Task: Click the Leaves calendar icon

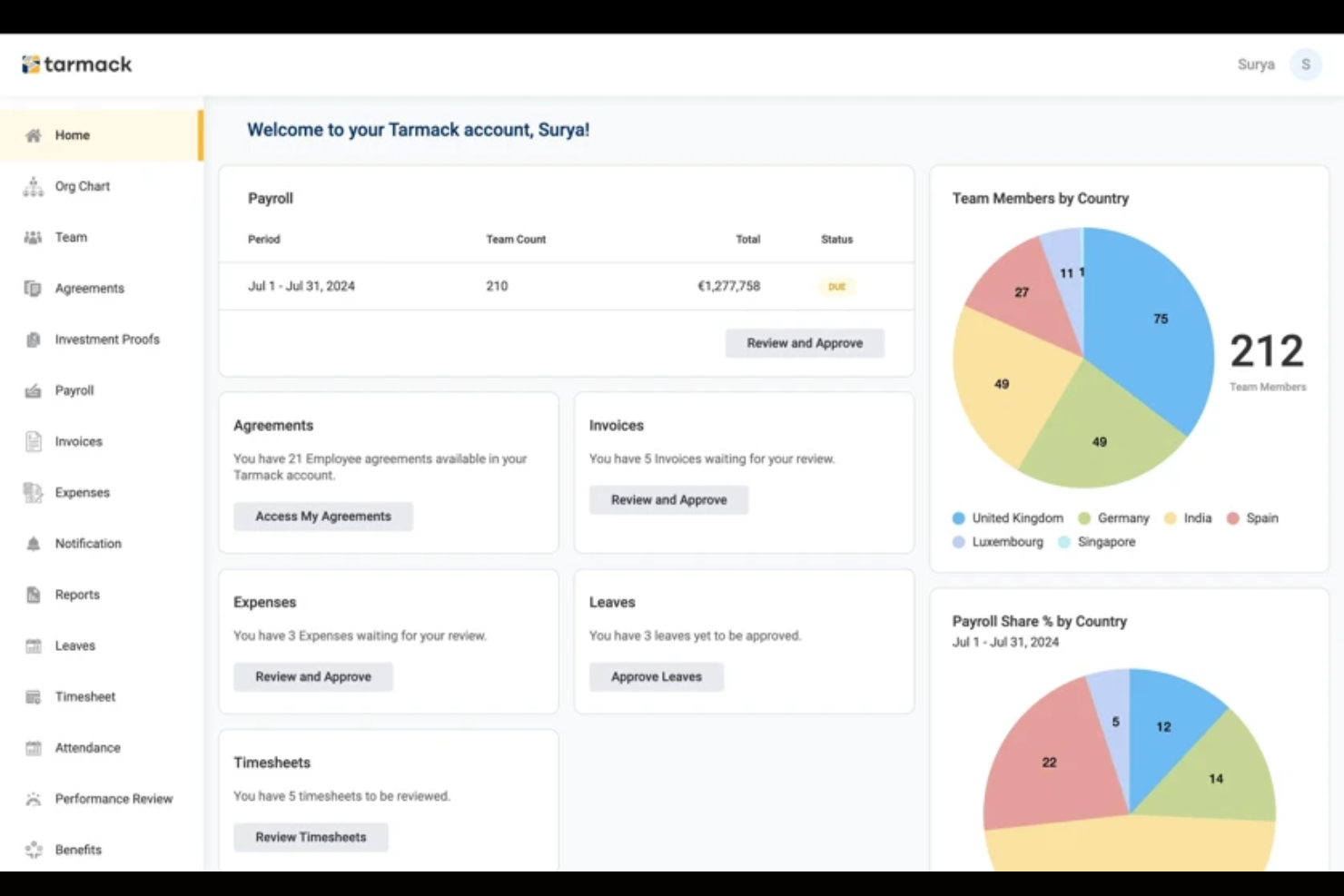Action: [x=34, y=646]
